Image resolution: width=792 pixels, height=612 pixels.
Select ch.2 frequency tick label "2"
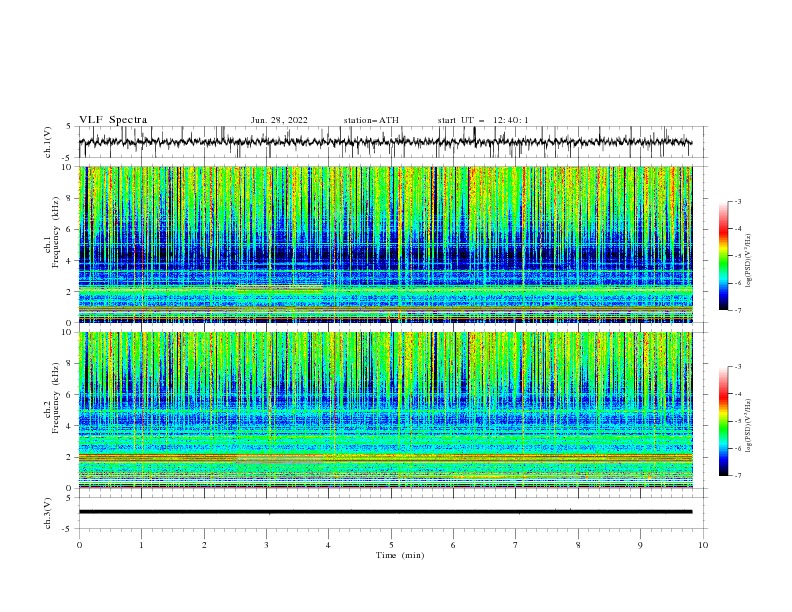(69, 457)
